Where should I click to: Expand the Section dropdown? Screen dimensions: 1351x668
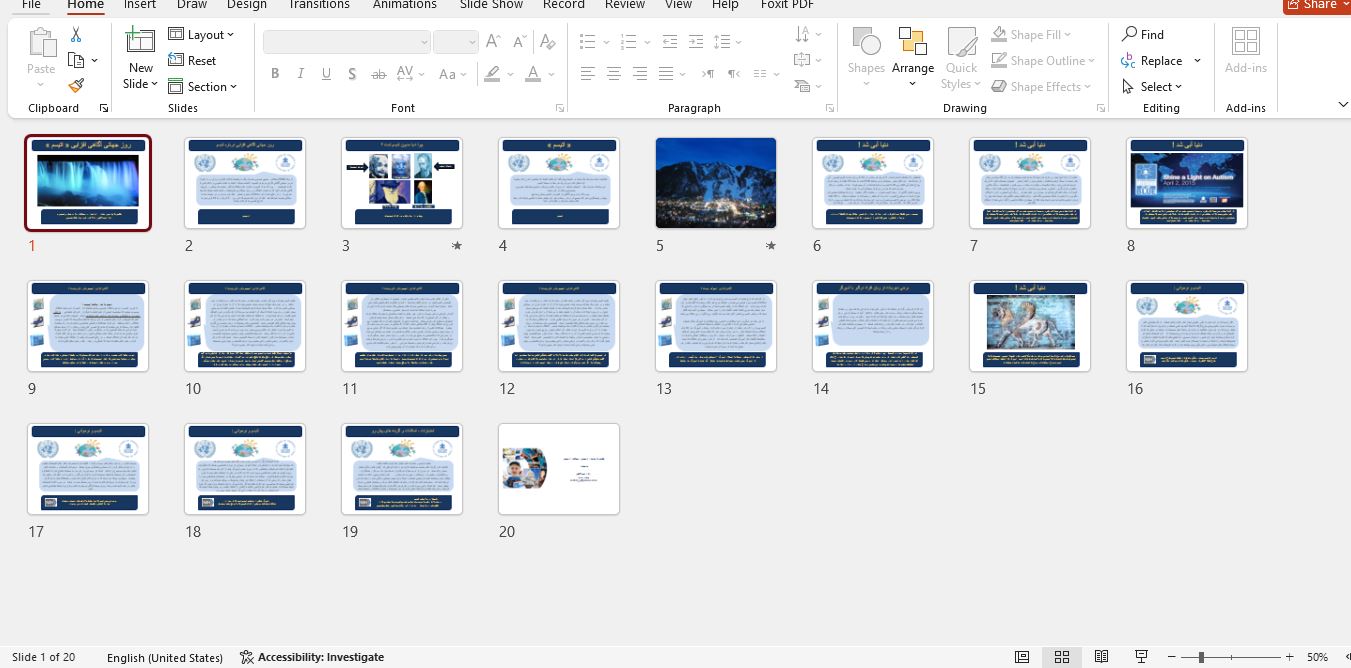(x=202, y=87)
